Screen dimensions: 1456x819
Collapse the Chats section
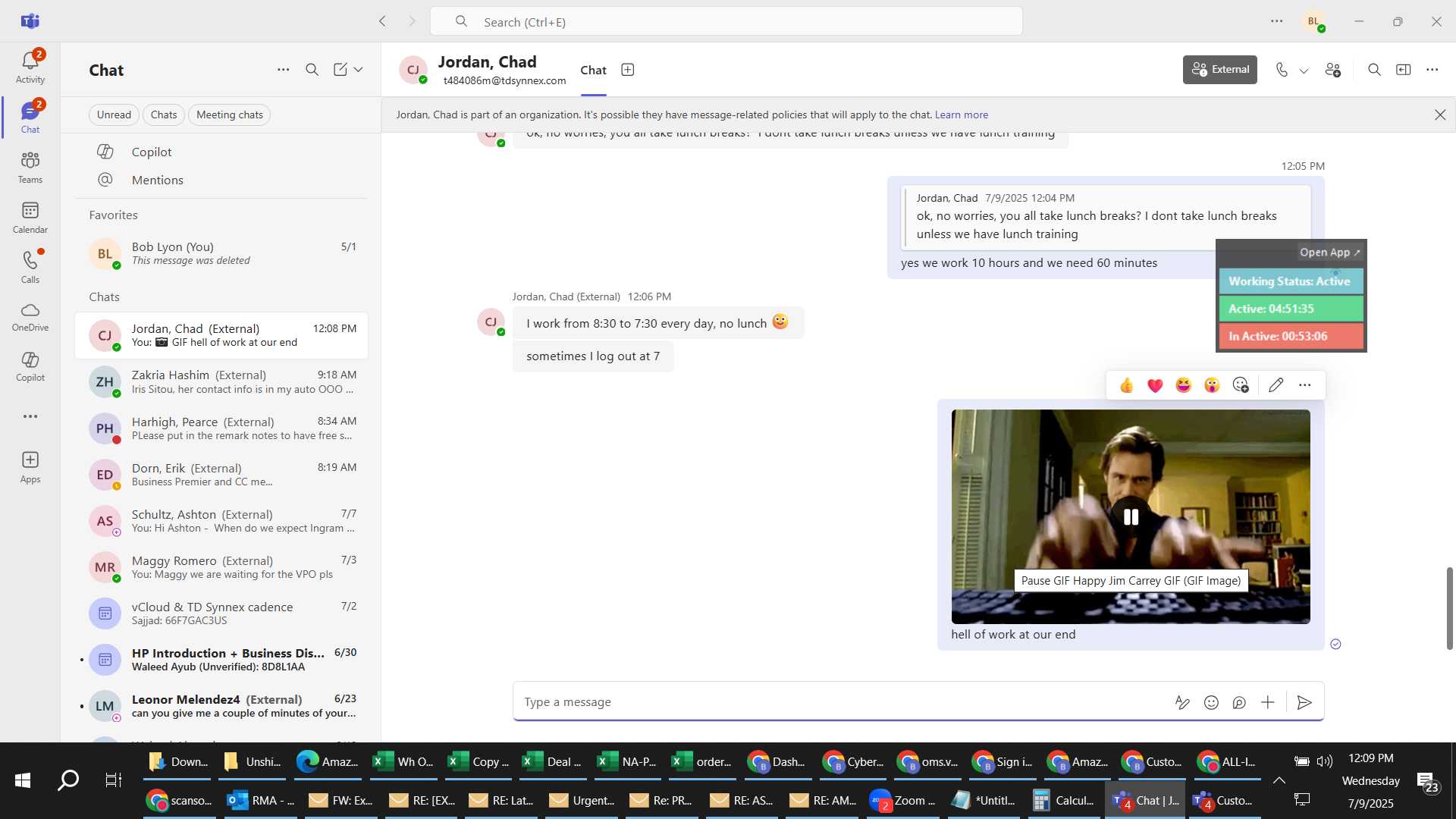[104, 297]
